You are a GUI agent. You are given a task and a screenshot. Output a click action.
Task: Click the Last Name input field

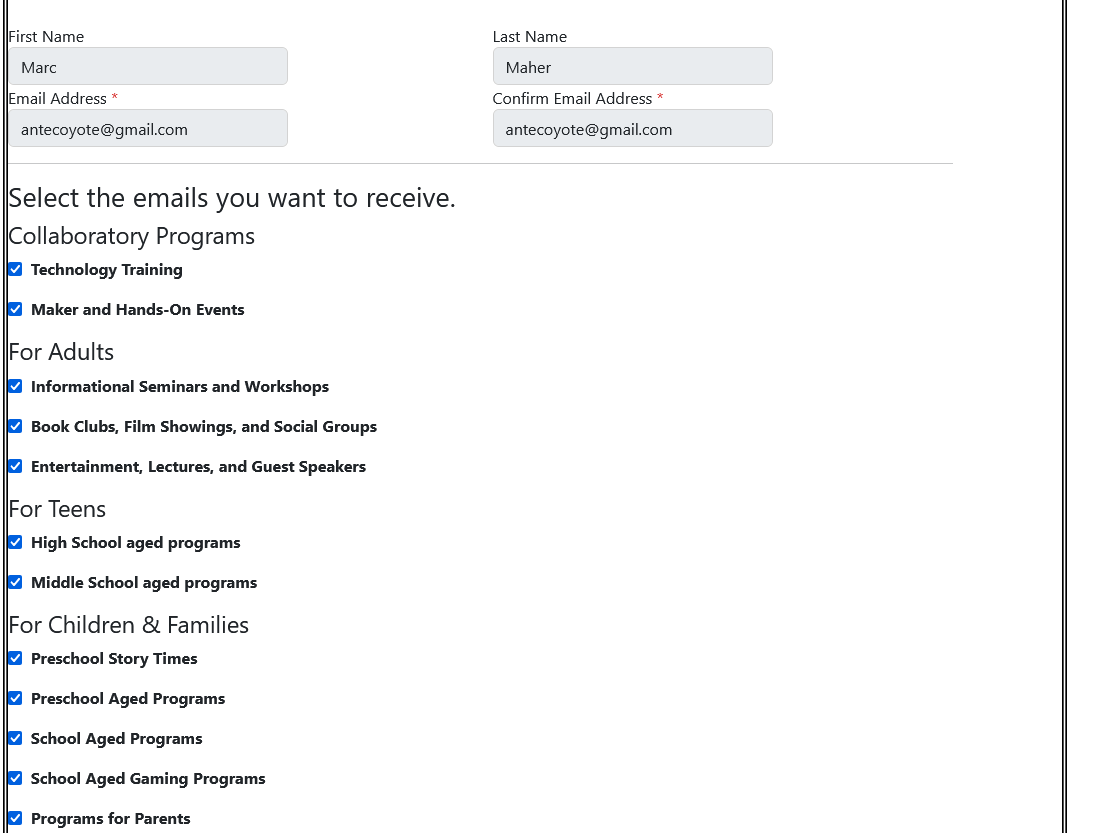632,67
